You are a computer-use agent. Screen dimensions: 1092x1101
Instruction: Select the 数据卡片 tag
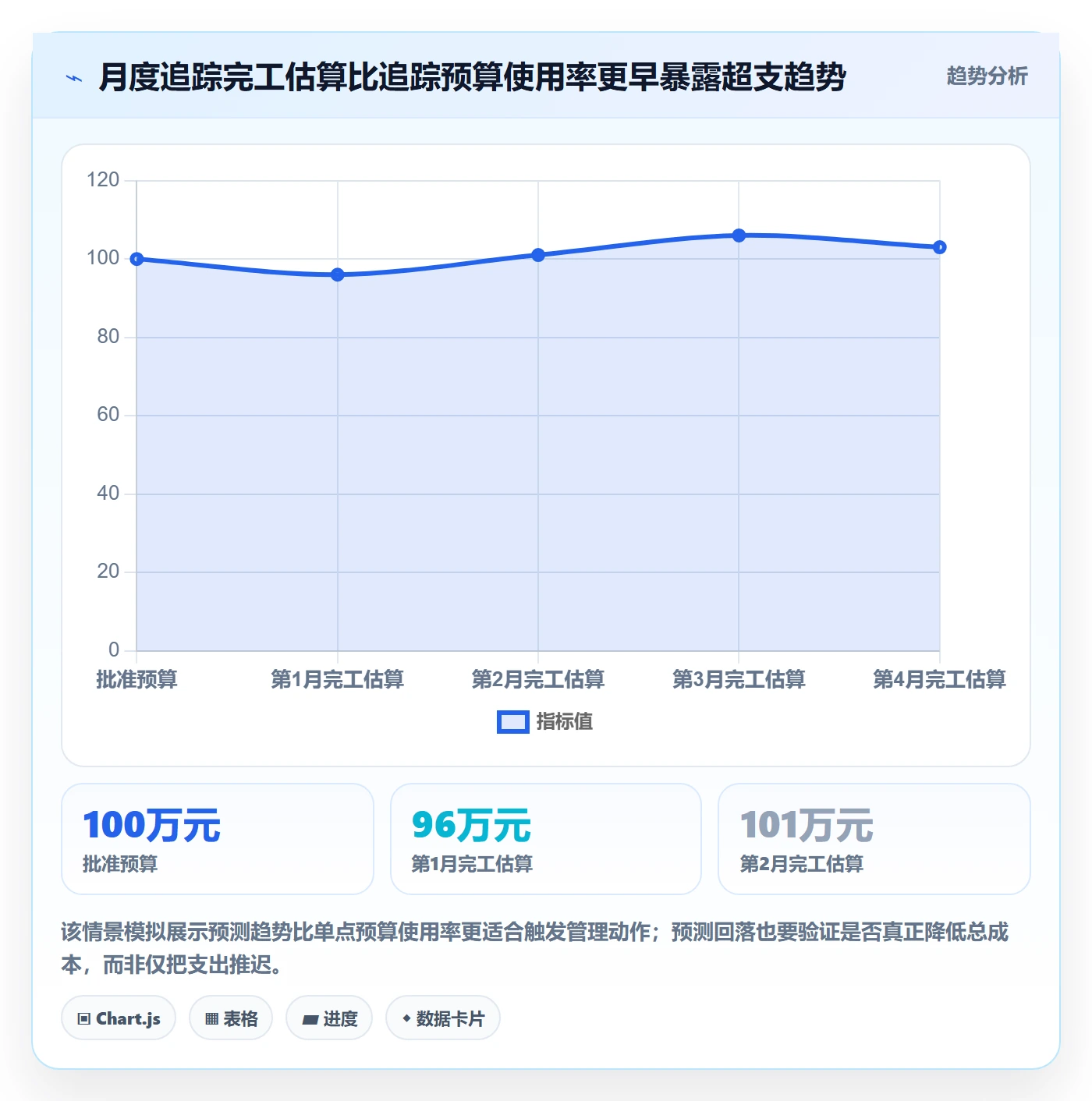(443, 1018)
